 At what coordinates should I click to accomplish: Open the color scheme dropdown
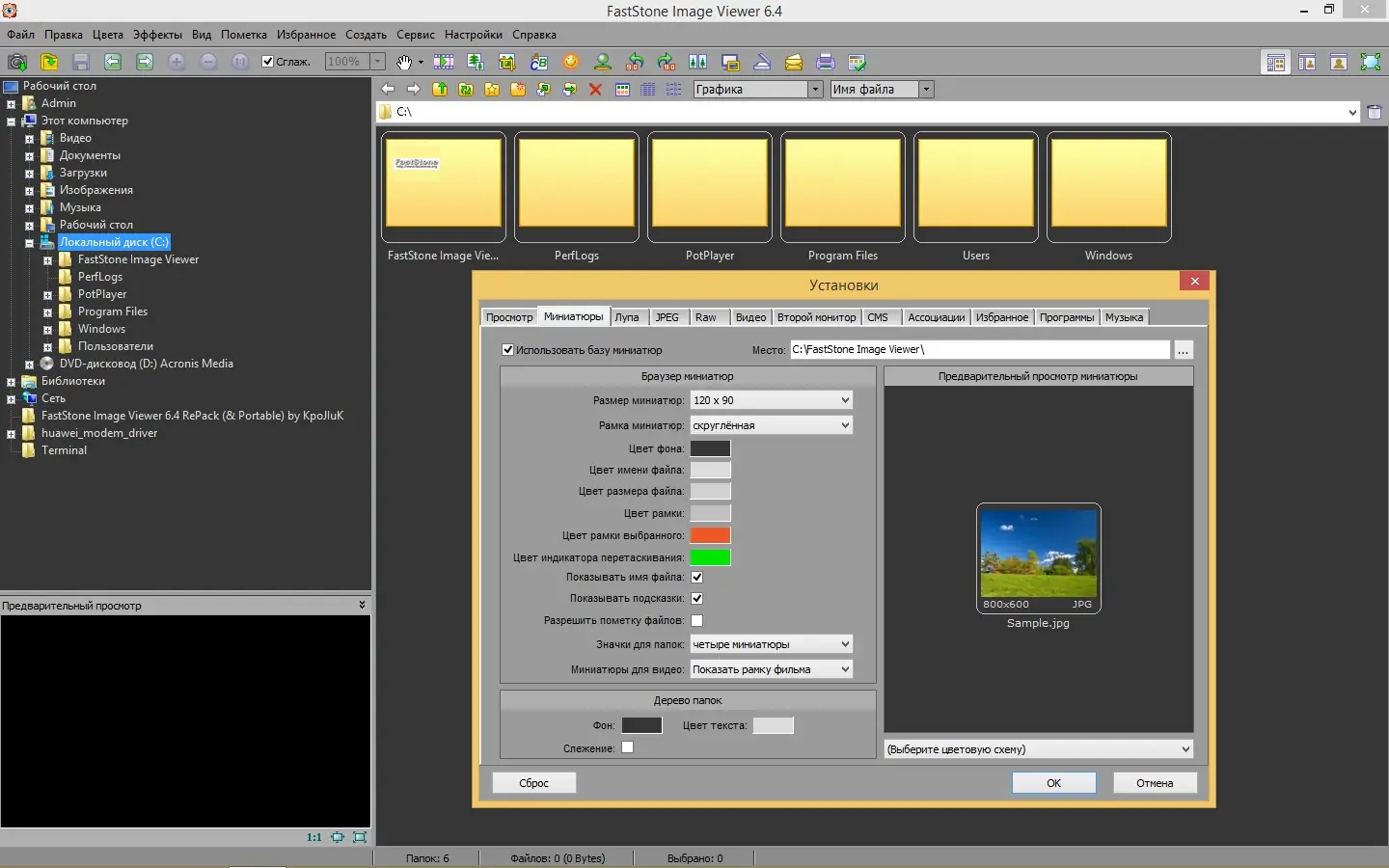pos(1038,749)
